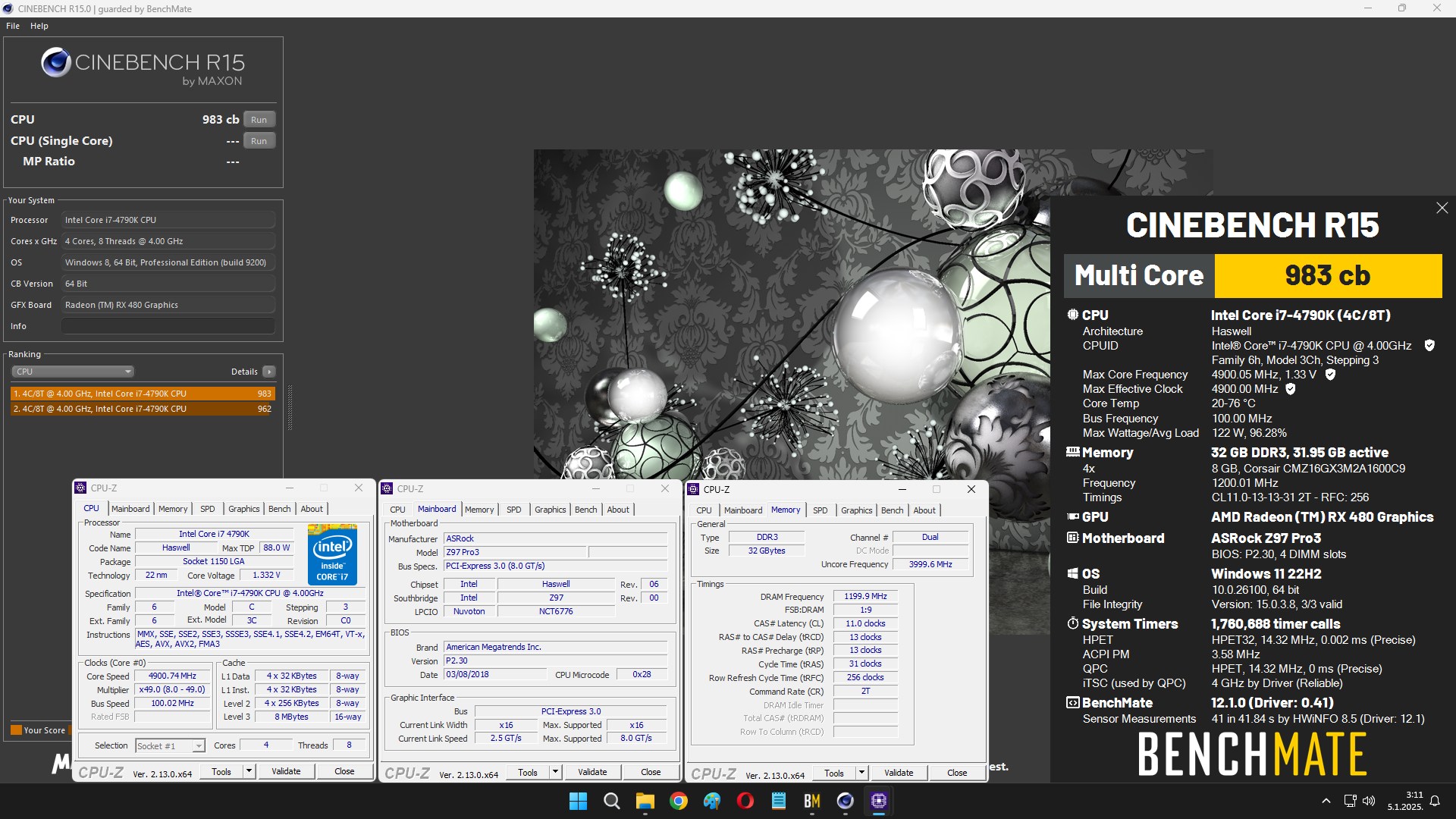The height and width of the screenshot is (819, 1456).
Task: Click the Max Effective Clock shield icon
Action: click(x=1291, y=389)
